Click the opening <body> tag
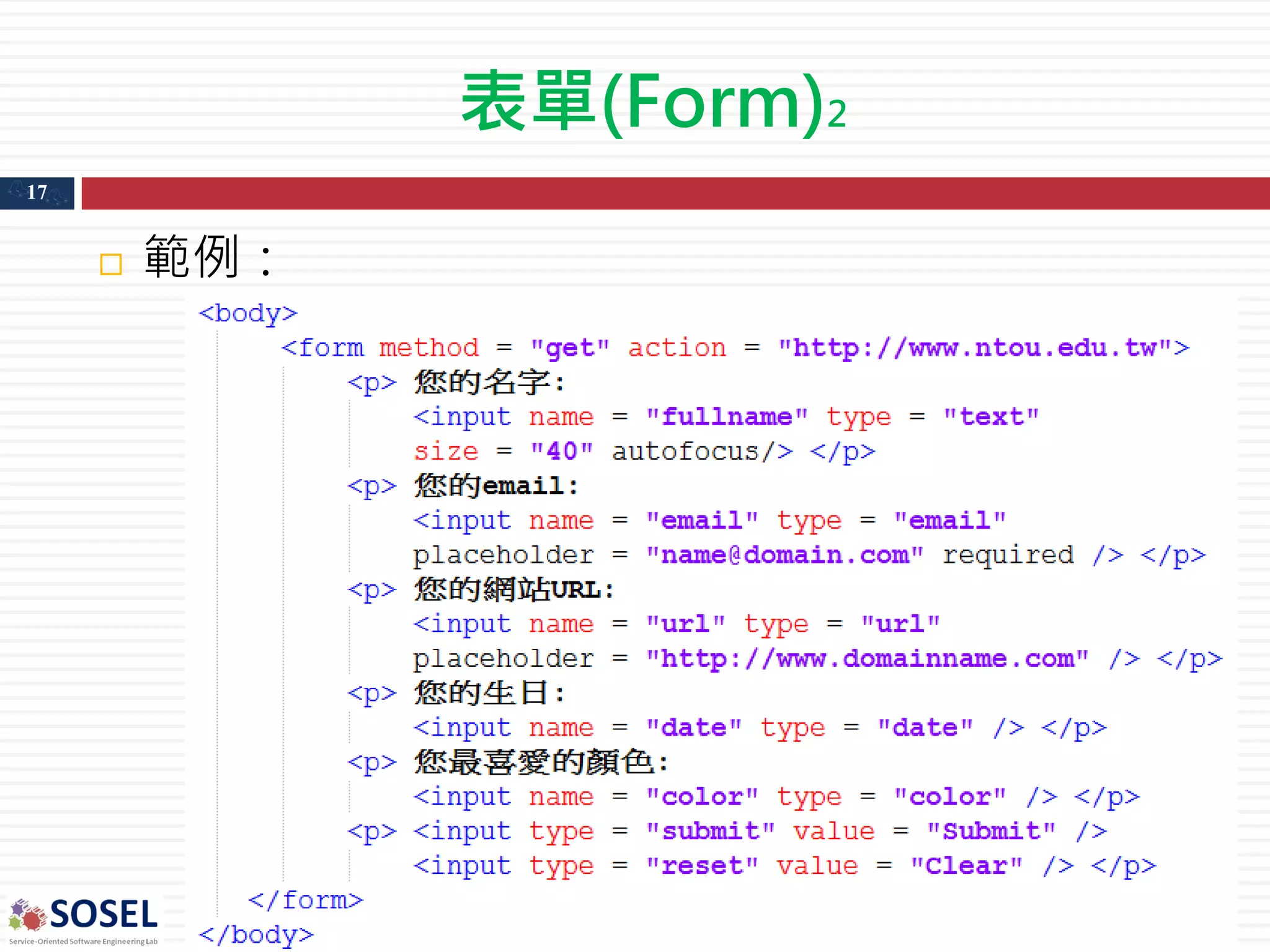Screen dimensions: 1270x952 (248, 314)
